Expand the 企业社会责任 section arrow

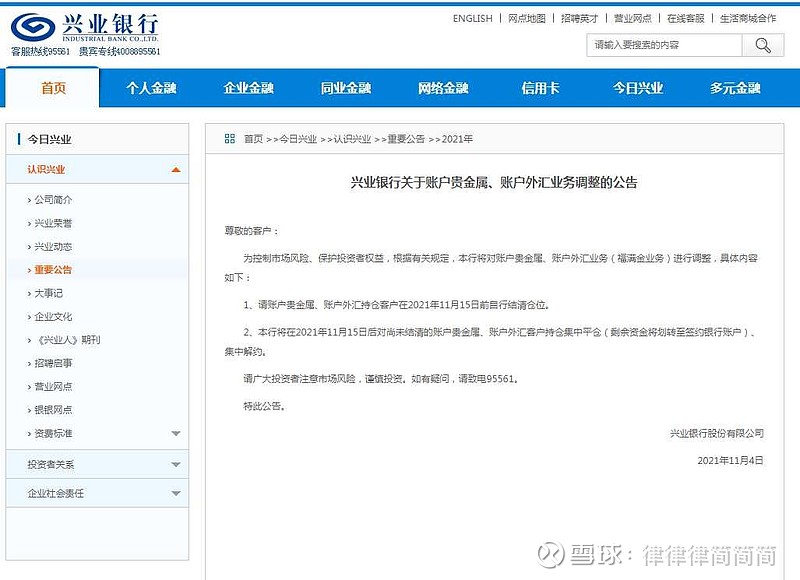click(x=176, y=493)
